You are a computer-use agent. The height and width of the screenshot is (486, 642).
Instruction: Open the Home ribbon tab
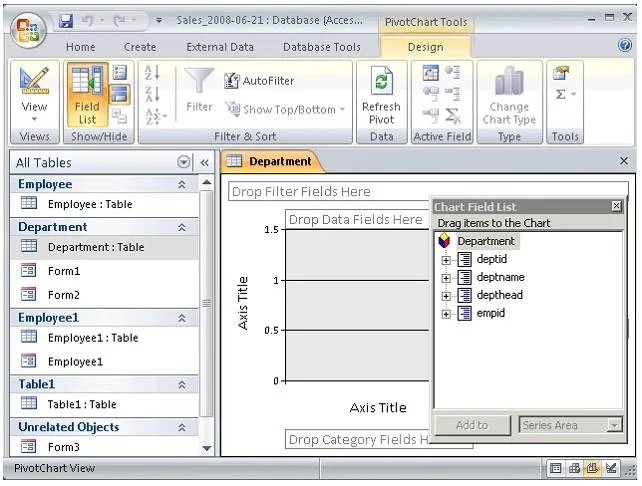(81, 47)
